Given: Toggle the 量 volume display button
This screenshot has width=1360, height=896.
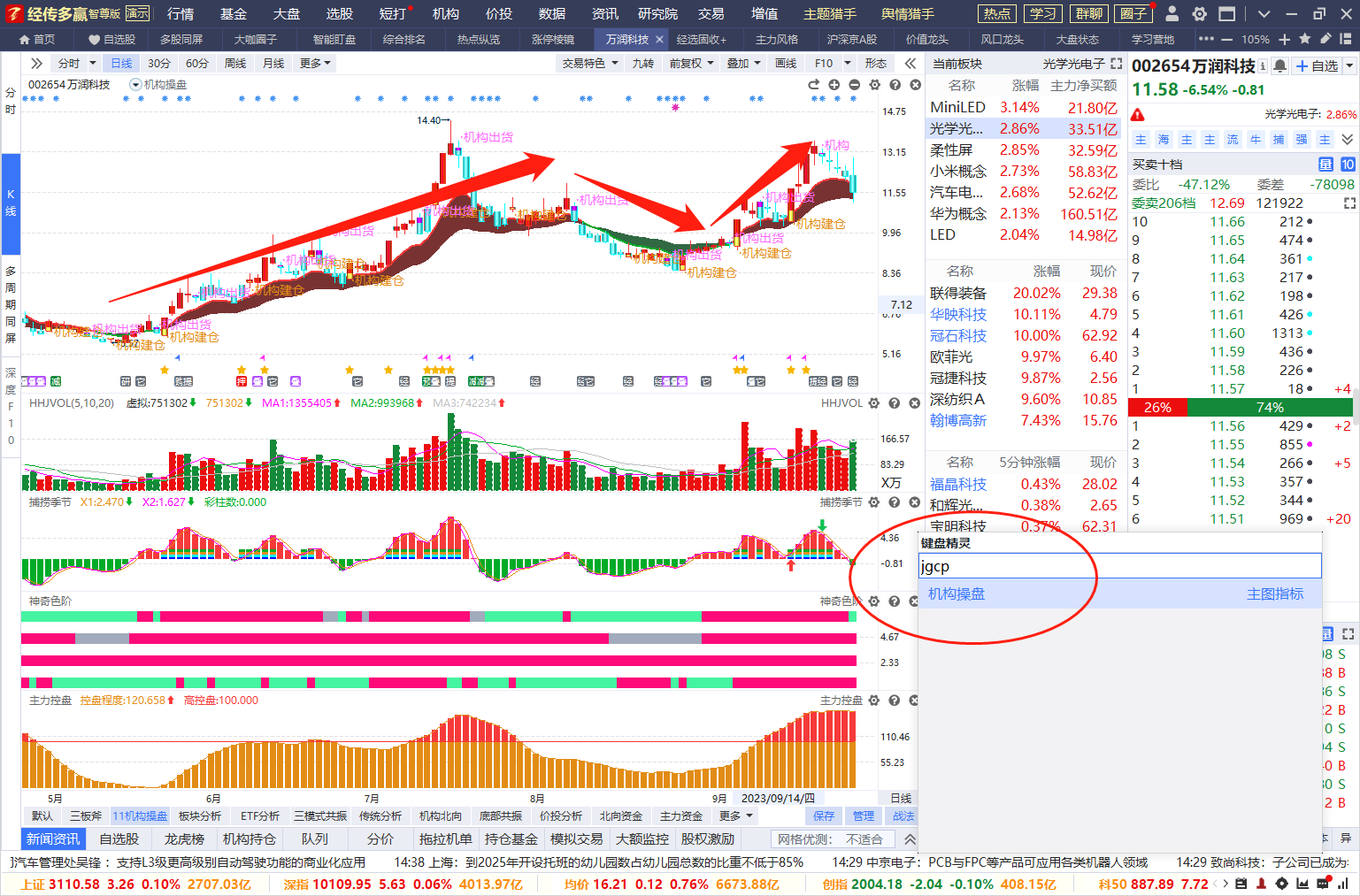Looking at the screenshot, I should point(1325,165).
